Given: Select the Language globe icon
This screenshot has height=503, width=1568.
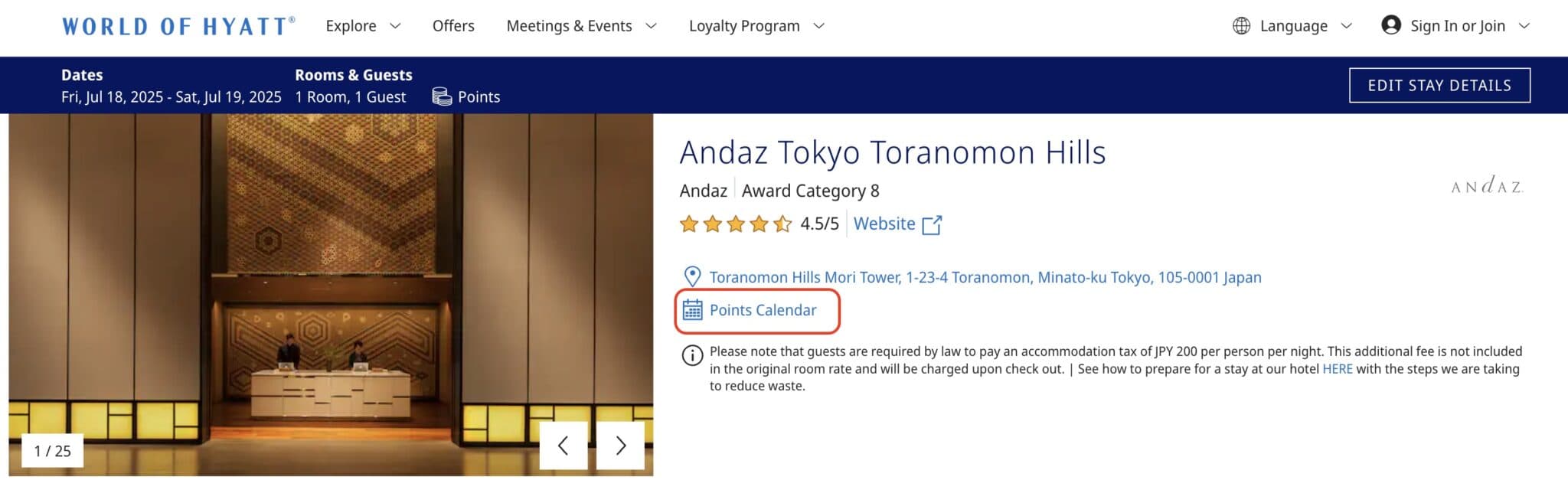Looking at the screenshot, I should pyautogui.click(x=1240, y=25).
